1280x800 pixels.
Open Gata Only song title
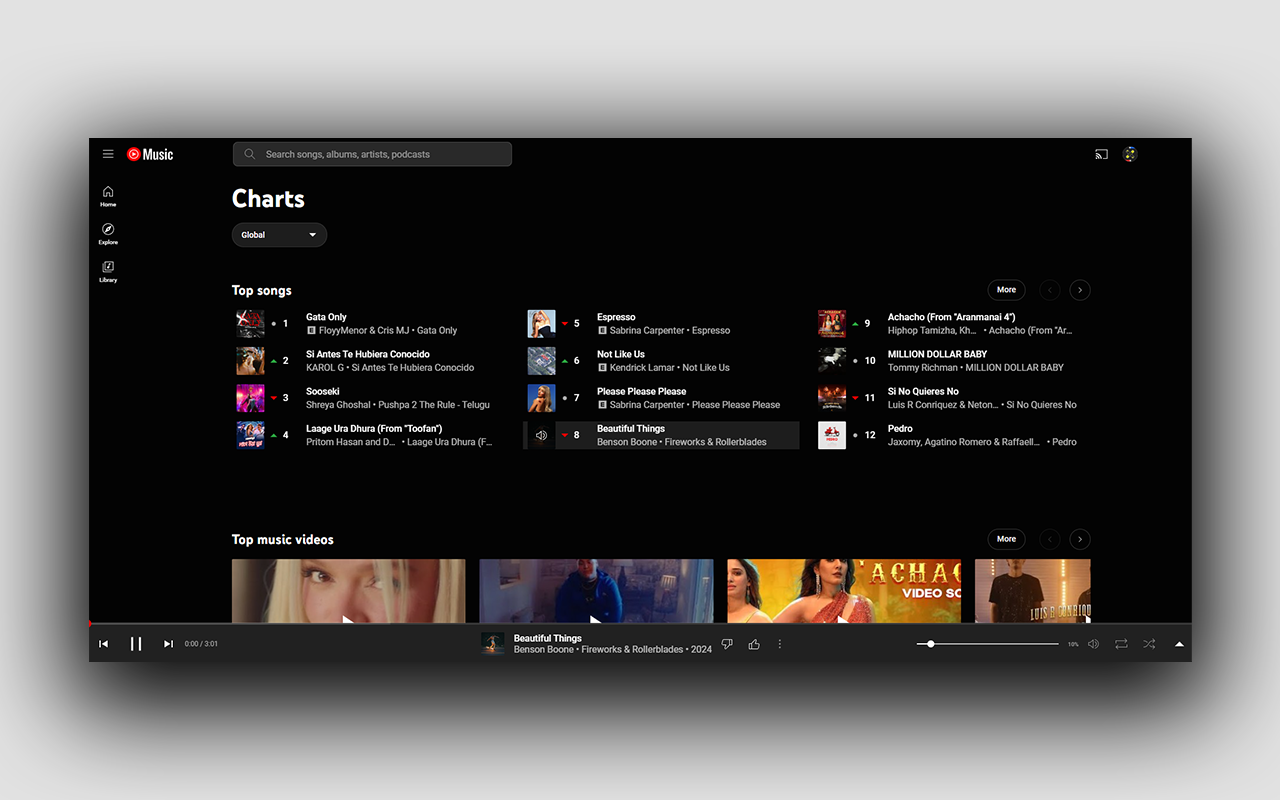tap(326, 317)
